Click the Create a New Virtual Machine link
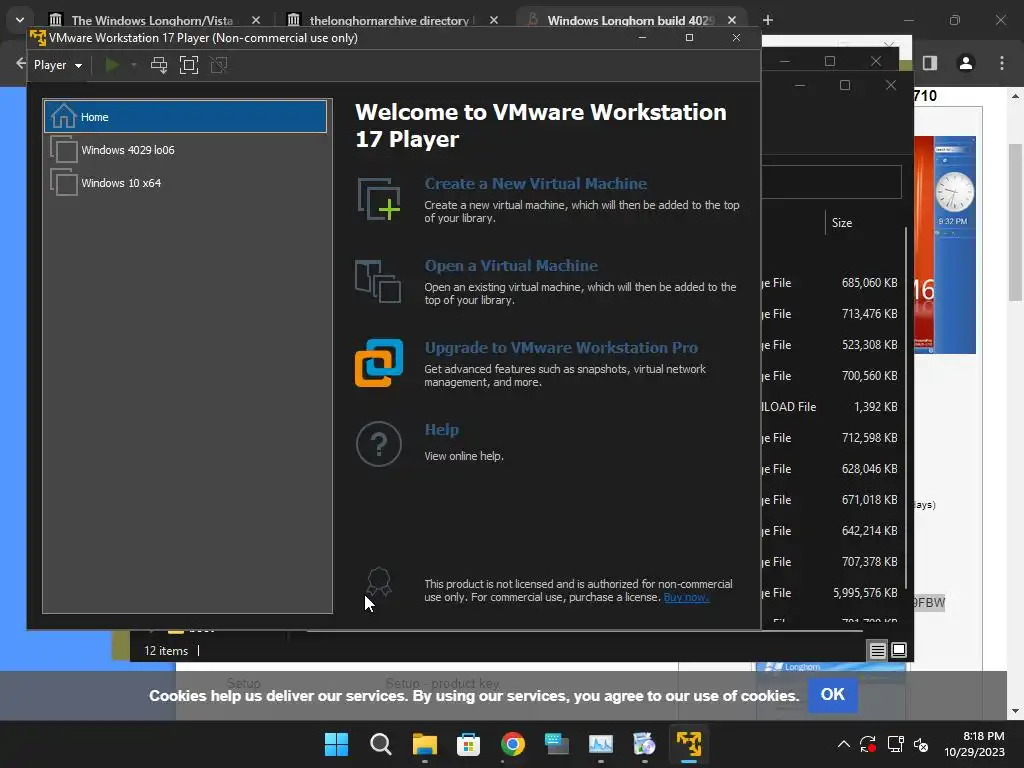The image size is (1024, 768). (x=536, y=184)
